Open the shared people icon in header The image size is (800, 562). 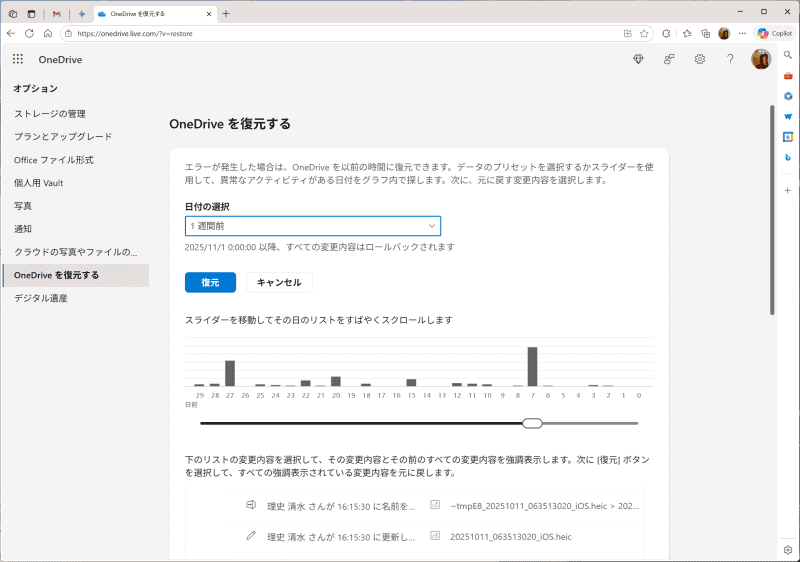(669, 59)
